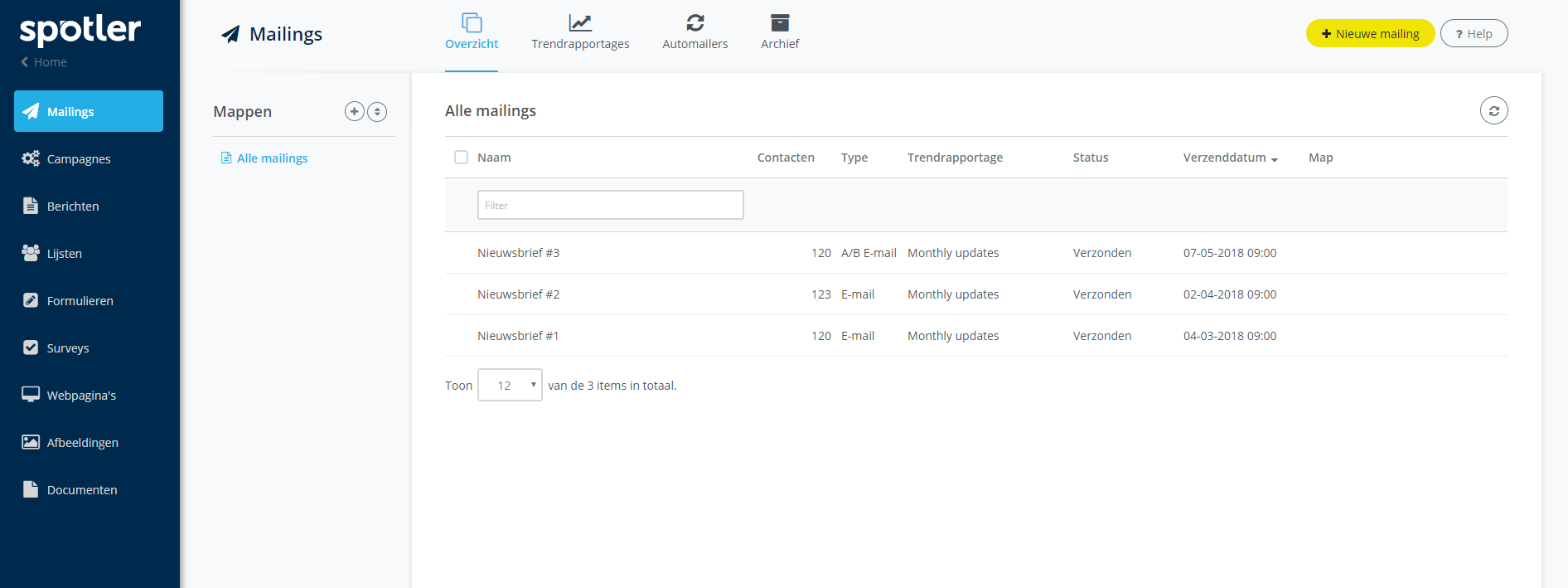Open Lijsten in the sidebar
Image resolution: width=1568 pixels, height=588 pixels.
point(64,253)
